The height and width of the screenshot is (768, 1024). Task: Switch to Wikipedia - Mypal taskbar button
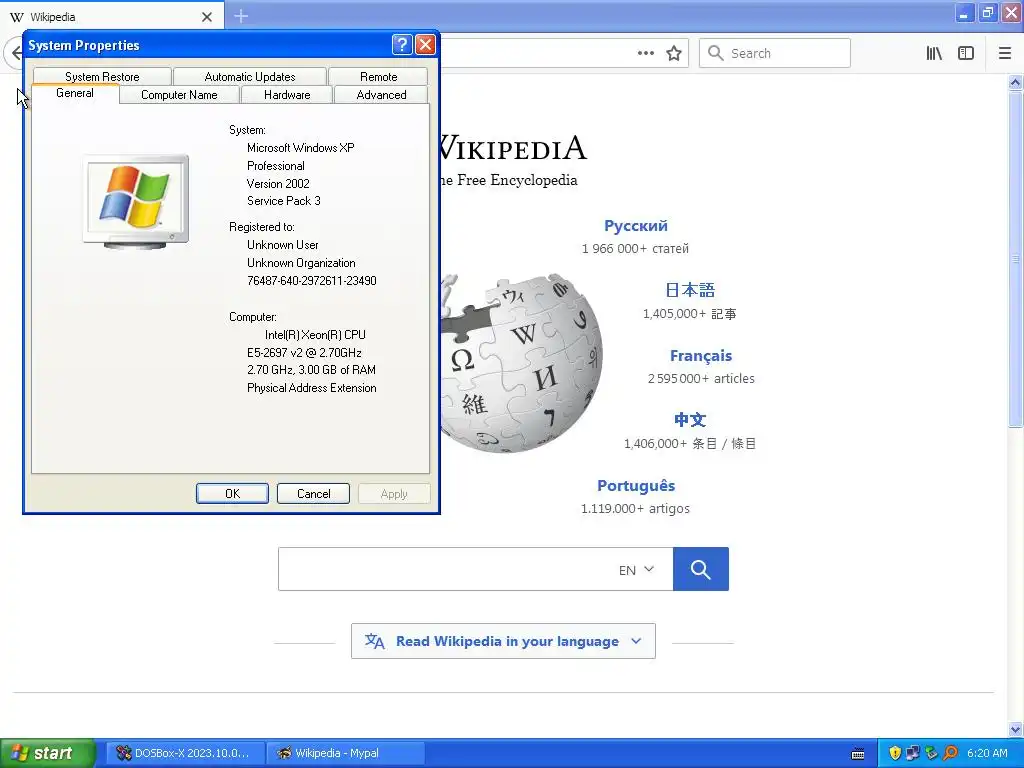346,753
